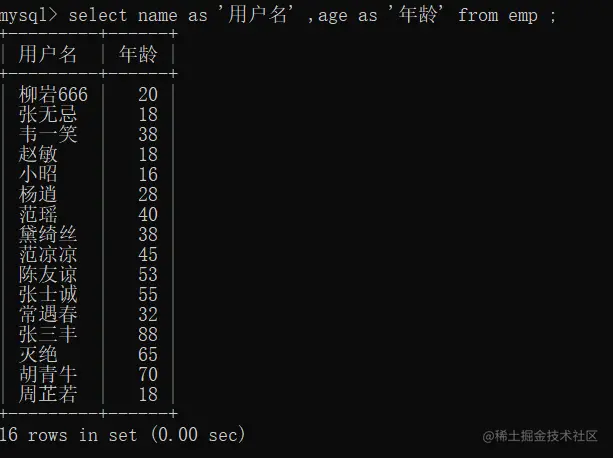Viewport: 613px width, 458px height.
Task: Click the name 周芷若 in the last row
Action: [x=48, y=395]
